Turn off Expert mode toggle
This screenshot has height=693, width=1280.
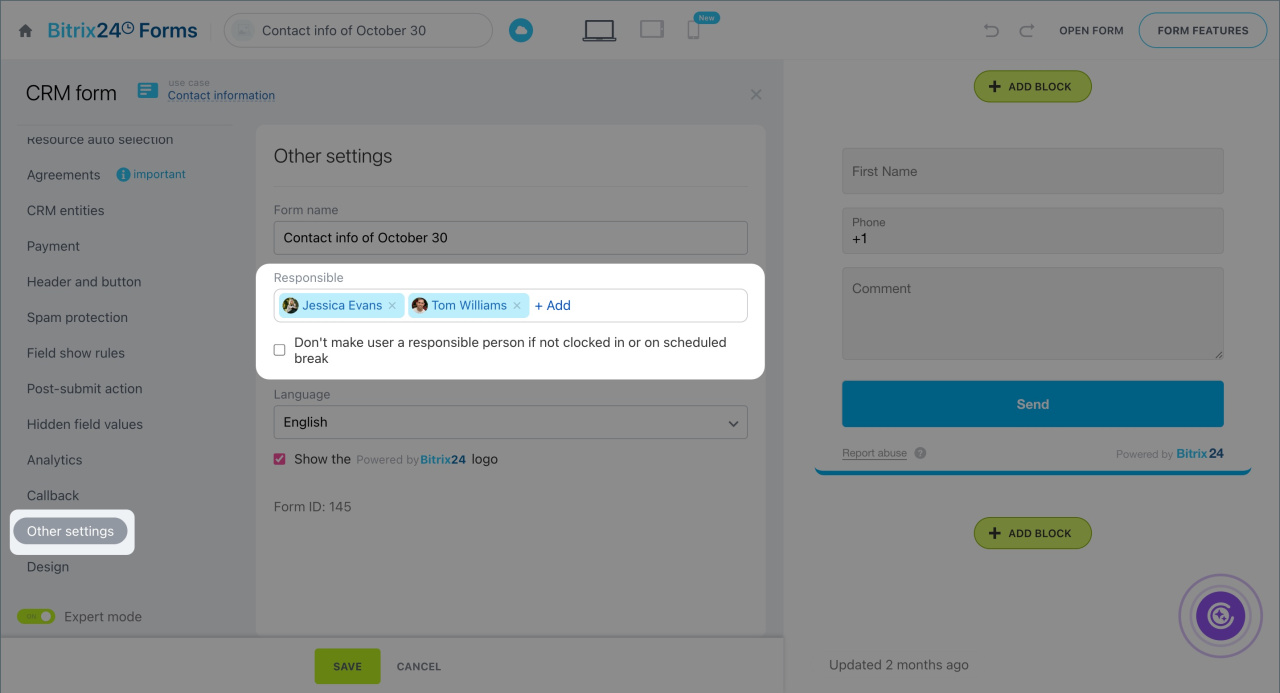36,617
